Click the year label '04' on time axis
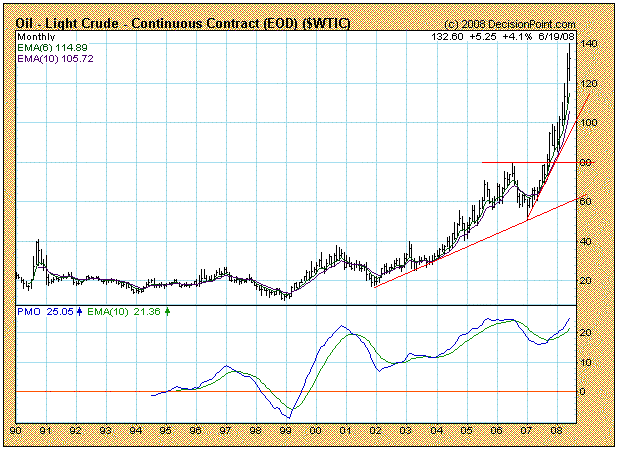Screen dimensions: 618x450 [x=437, y=430]
